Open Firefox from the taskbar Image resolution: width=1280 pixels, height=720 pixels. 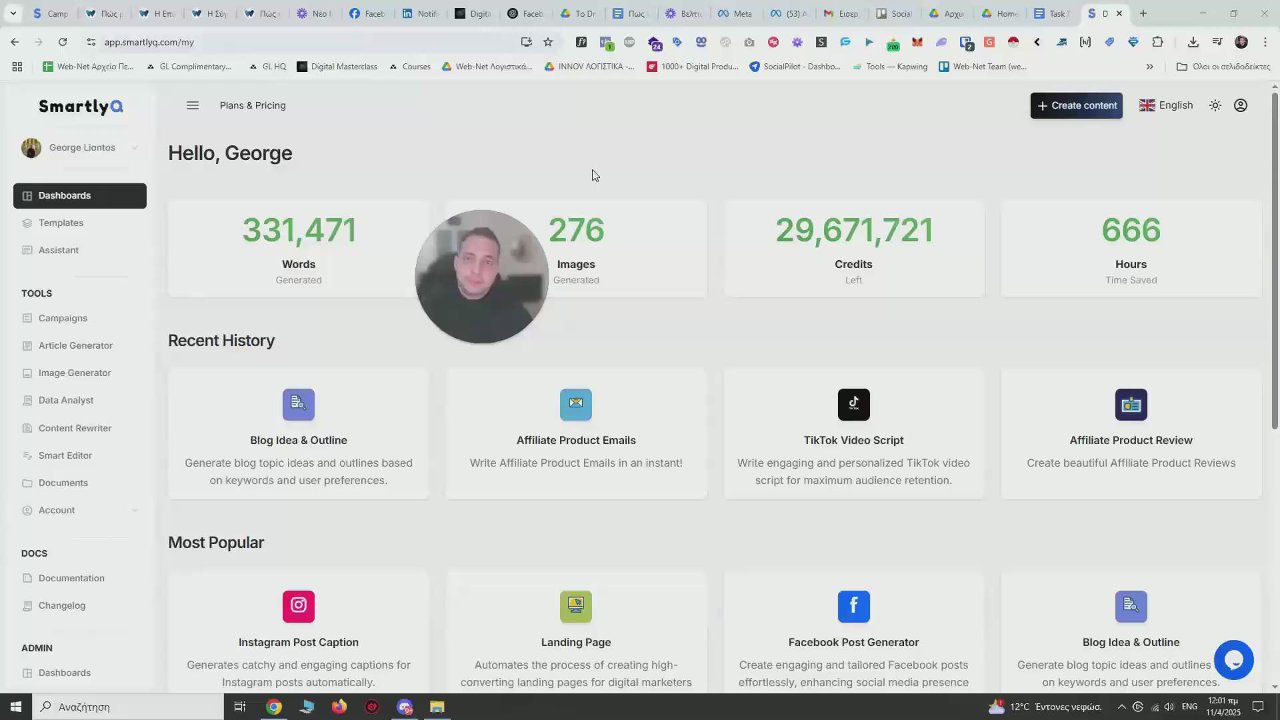pos(339,707)
